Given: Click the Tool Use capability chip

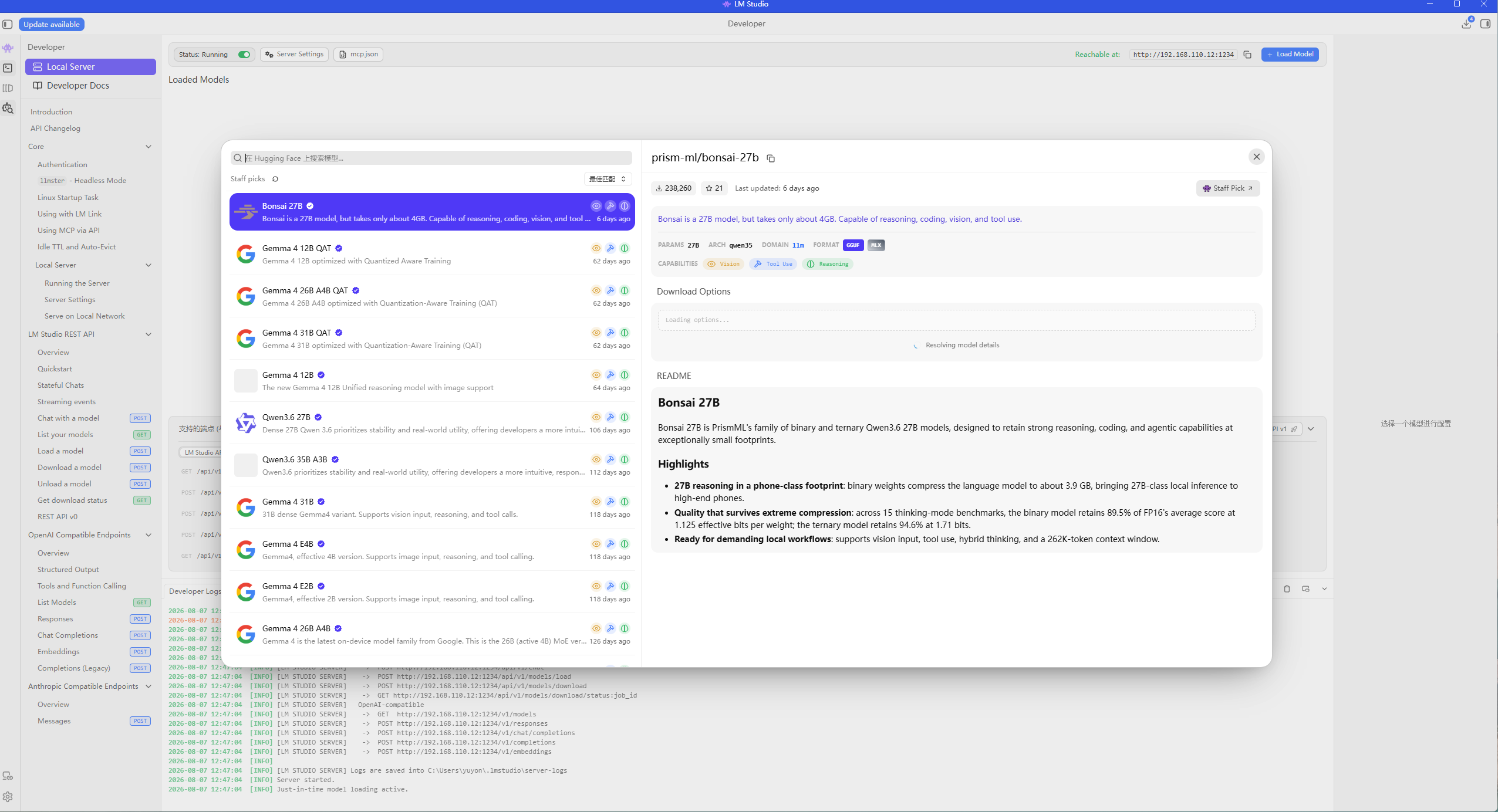Looking at the screenshot, I should tap(773, 264).
